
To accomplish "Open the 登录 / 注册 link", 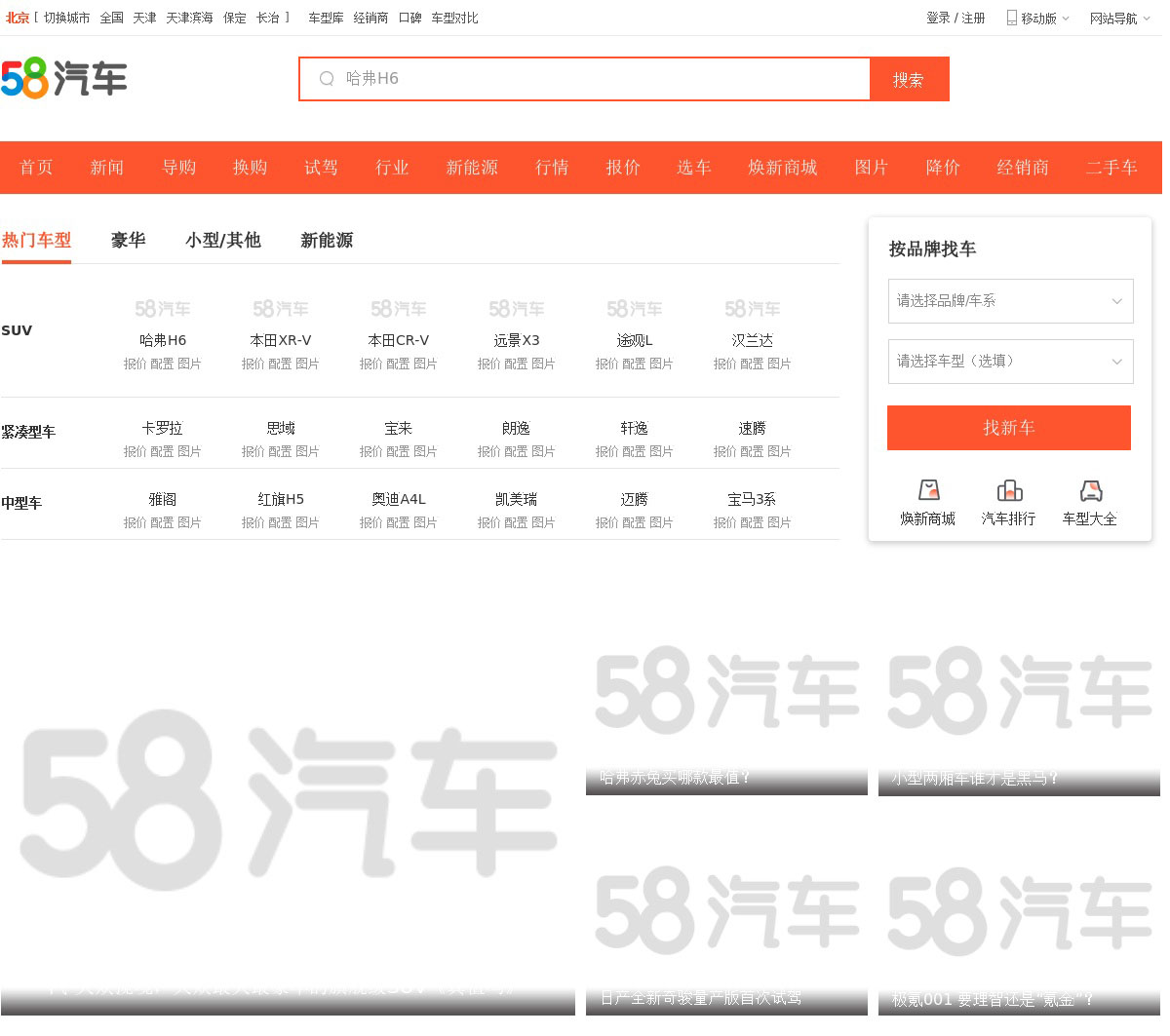I will pyautogui.click(x=955, y=19).
